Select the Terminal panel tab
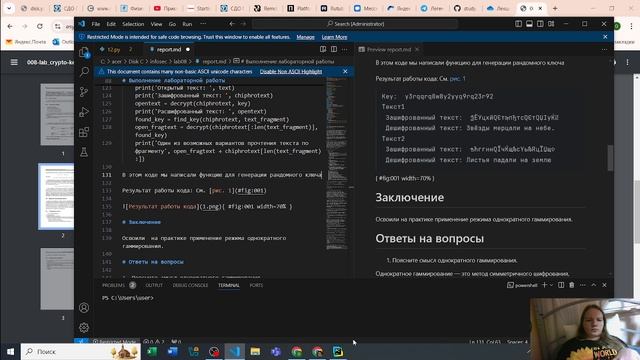Screen dimensions: 640x360 pyautogui.click(x=229, y=285)
